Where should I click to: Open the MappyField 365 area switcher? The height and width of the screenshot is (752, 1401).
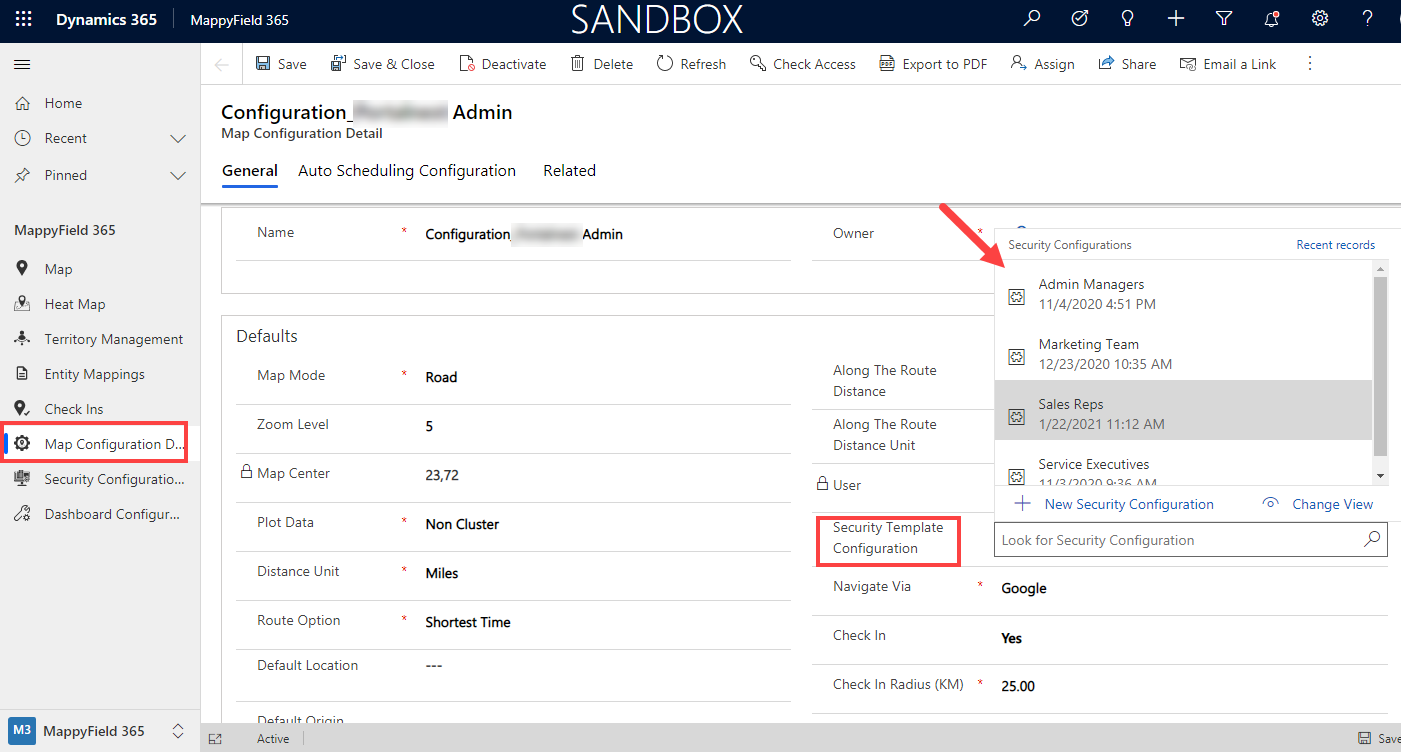(x=100, y=731)
